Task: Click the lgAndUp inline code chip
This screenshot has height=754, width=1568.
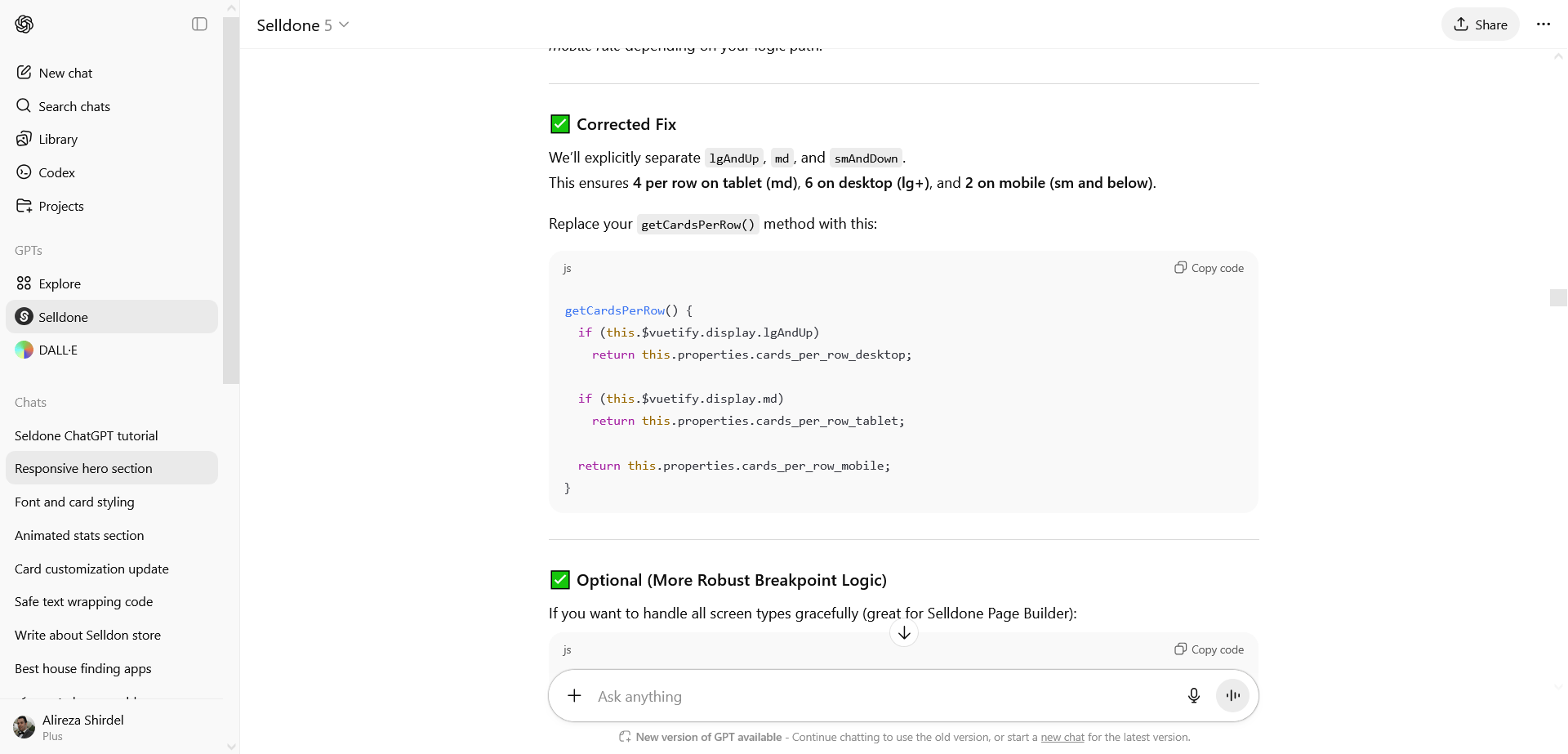Action: (x=734, y=158)
